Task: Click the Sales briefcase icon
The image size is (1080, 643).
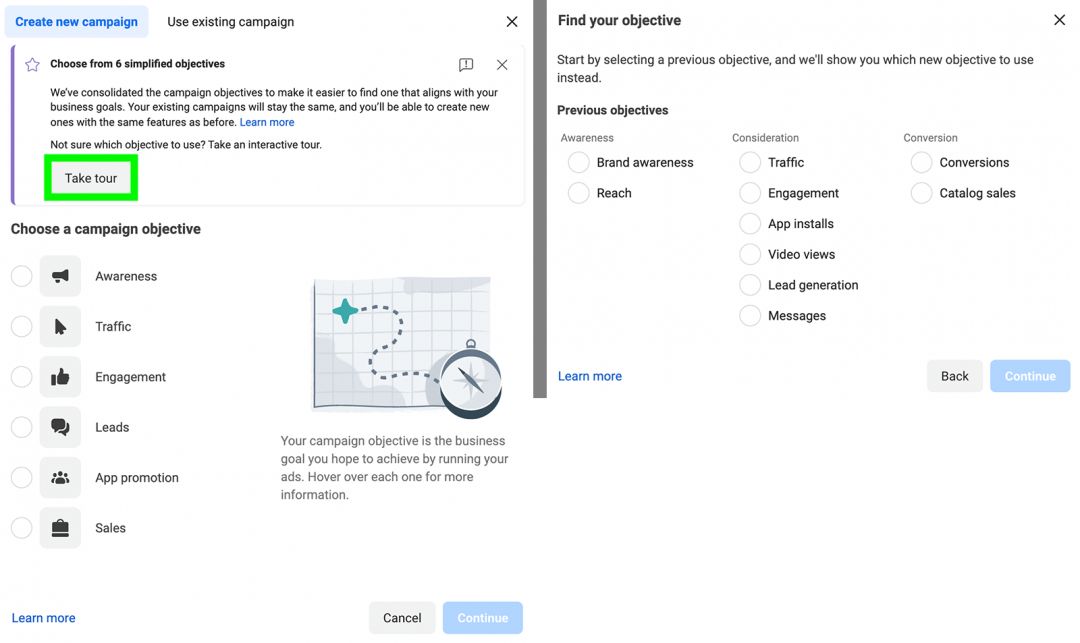Action: [60, 528]
